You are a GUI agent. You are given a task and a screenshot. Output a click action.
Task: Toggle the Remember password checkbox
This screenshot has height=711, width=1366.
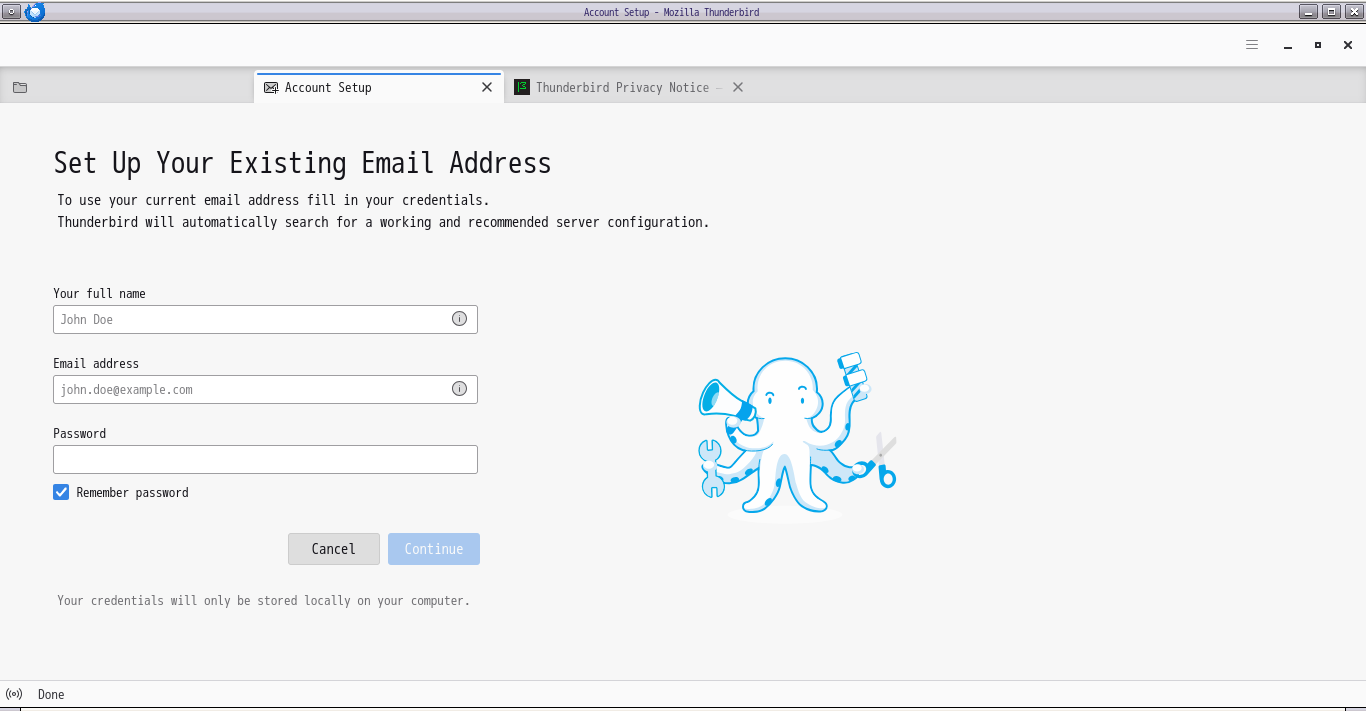(x=61, y=492)
